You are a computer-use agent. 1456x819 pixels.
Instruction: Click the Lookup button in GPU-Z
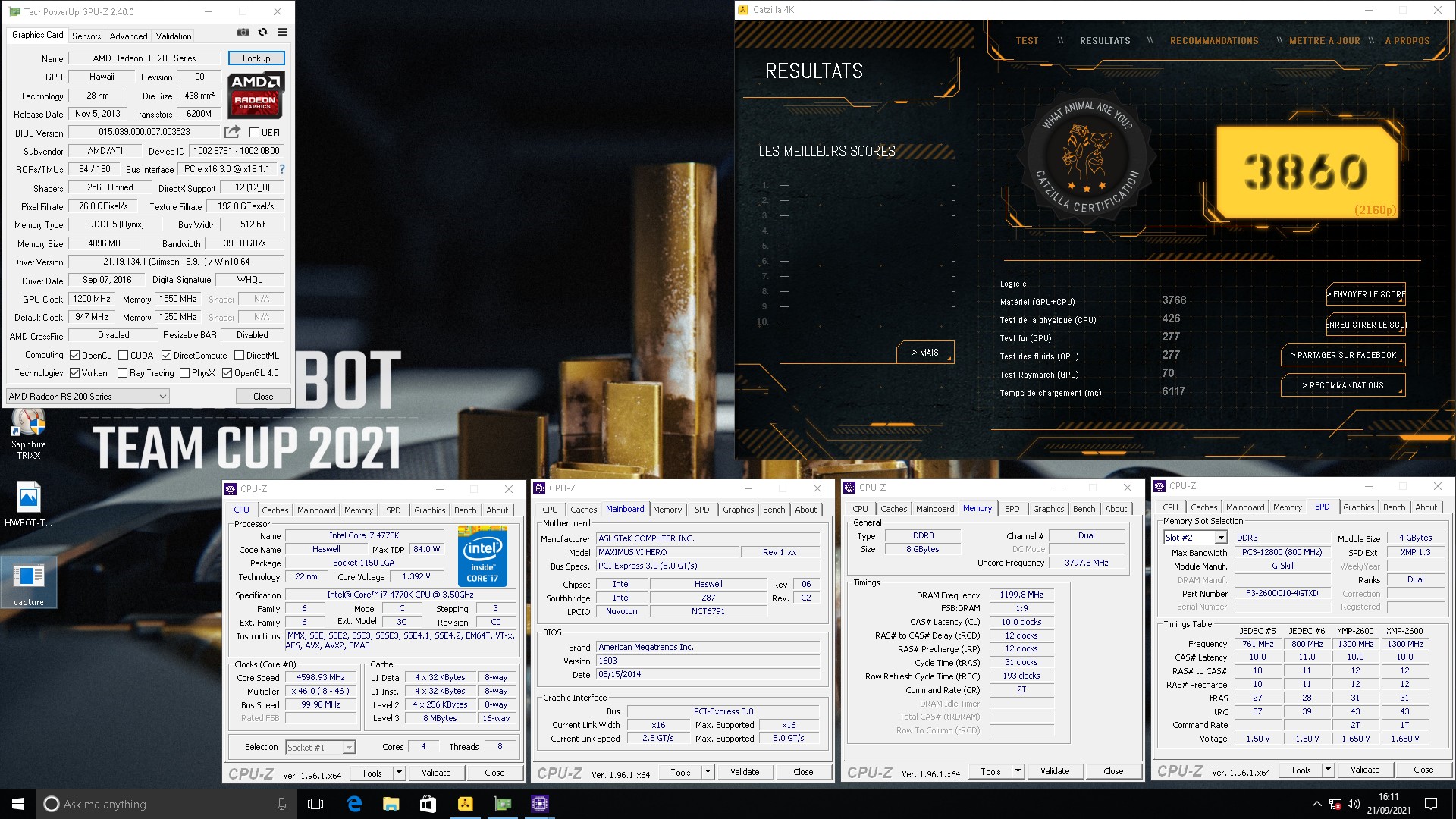[x=256, y=58]
